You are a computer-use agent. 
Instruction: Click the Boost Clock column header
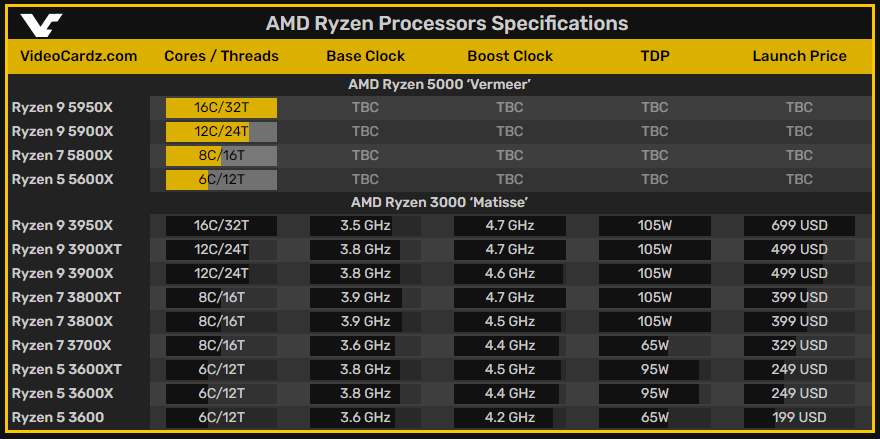tap(510, 56)
